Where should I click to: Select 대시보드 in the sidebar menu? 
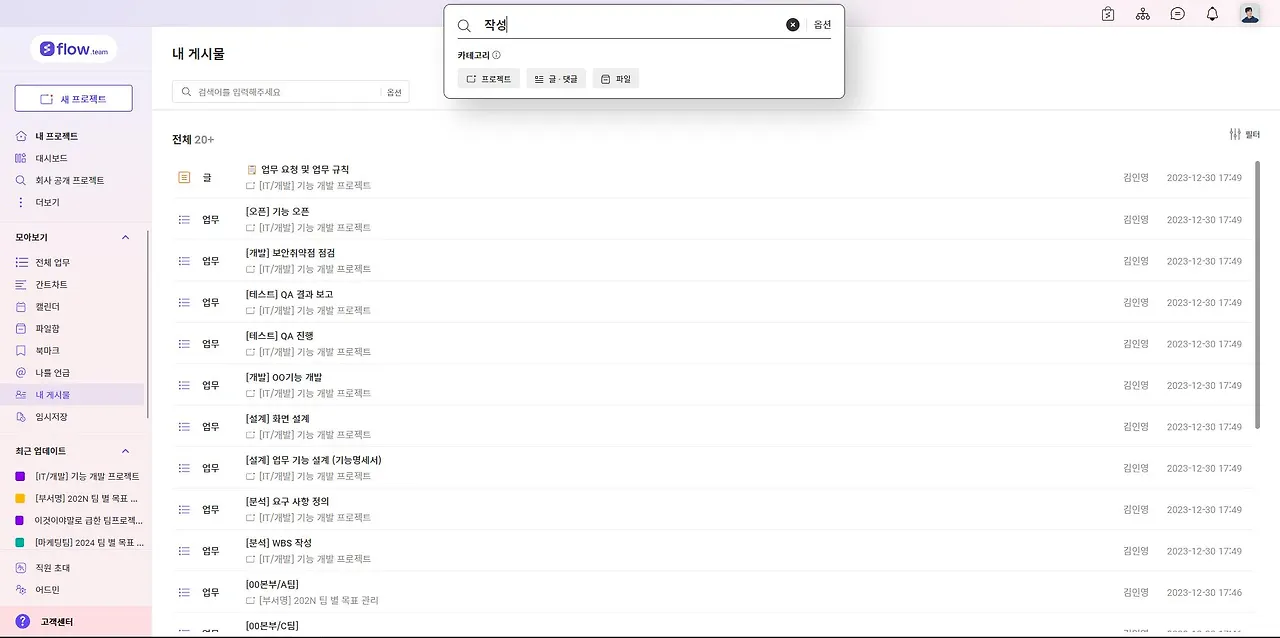click(53, 157)
